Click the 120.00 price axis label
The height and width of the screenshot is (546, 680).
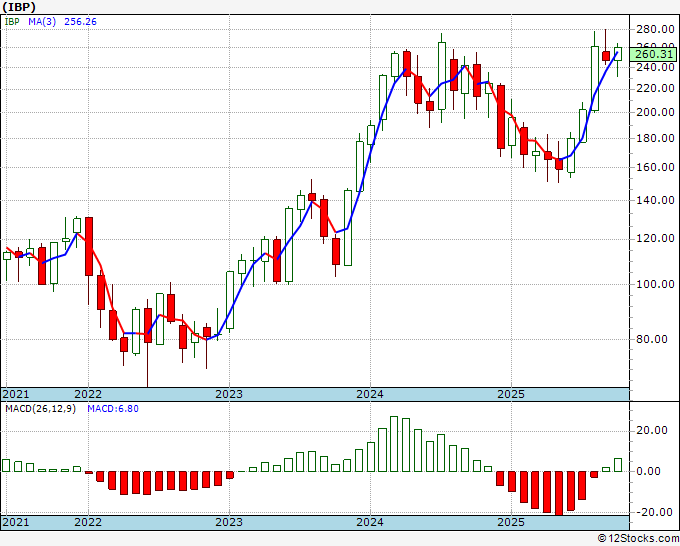click(x=655, y=238)
